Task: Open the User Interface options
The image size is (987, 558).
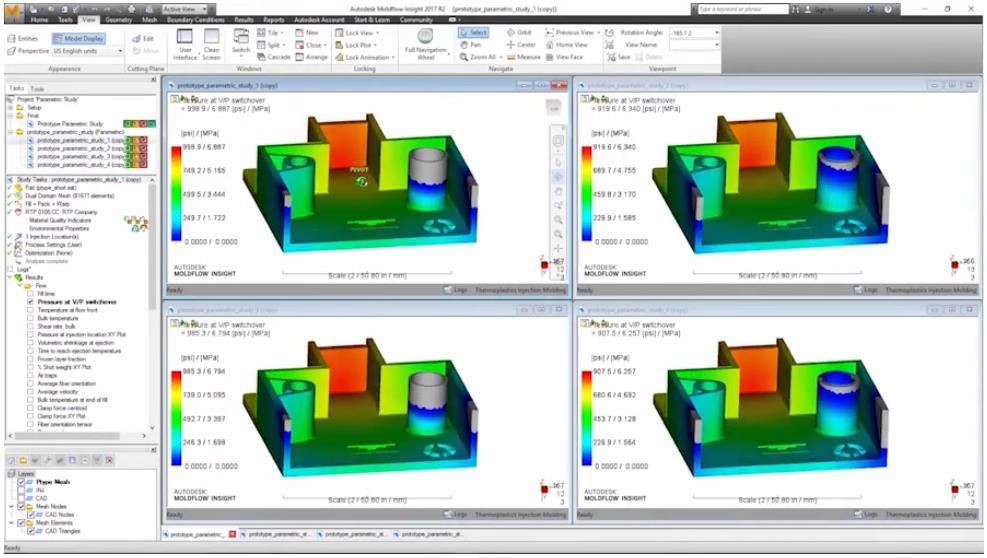Action: (184, 43)
